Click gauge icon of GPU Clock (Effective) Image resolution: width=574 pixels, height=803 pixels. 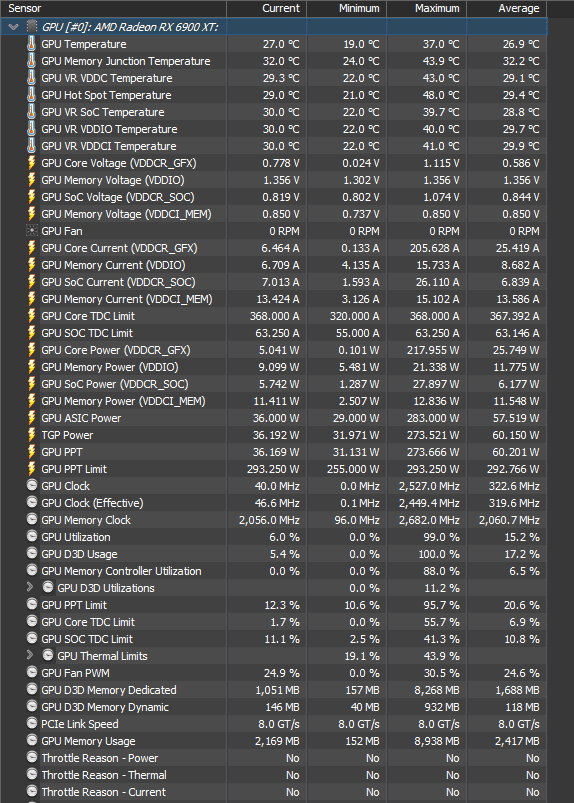32,502
